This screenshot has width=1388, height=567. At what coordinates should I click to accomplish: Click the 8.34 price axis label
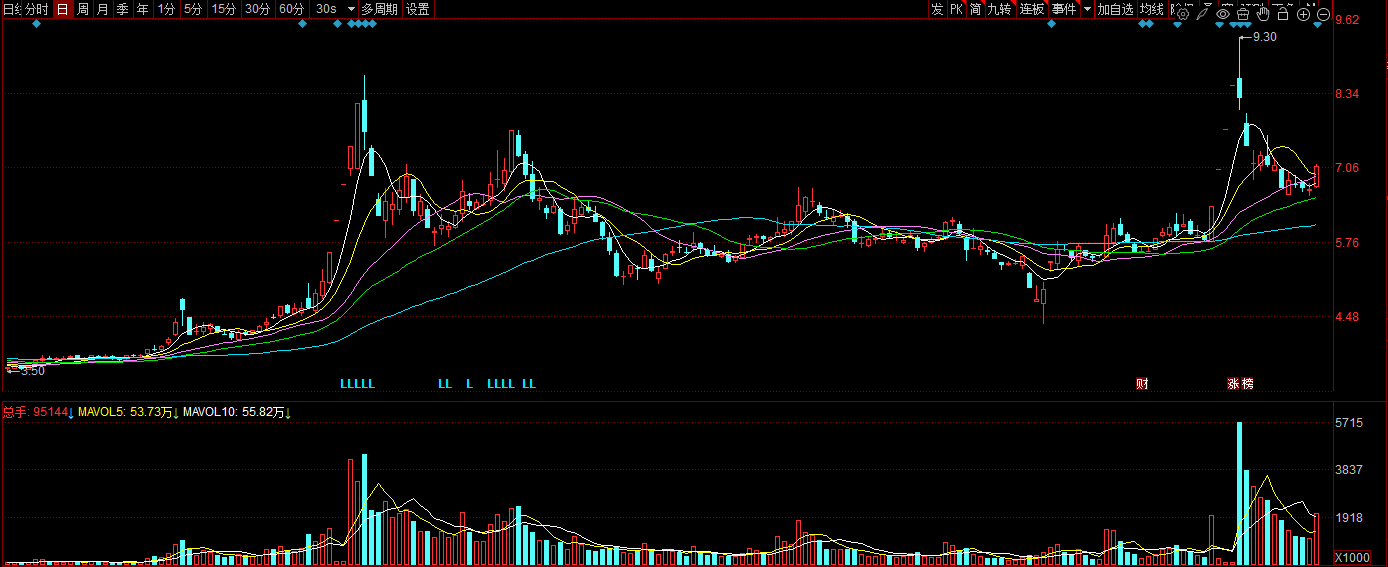tap(1346, 94)
